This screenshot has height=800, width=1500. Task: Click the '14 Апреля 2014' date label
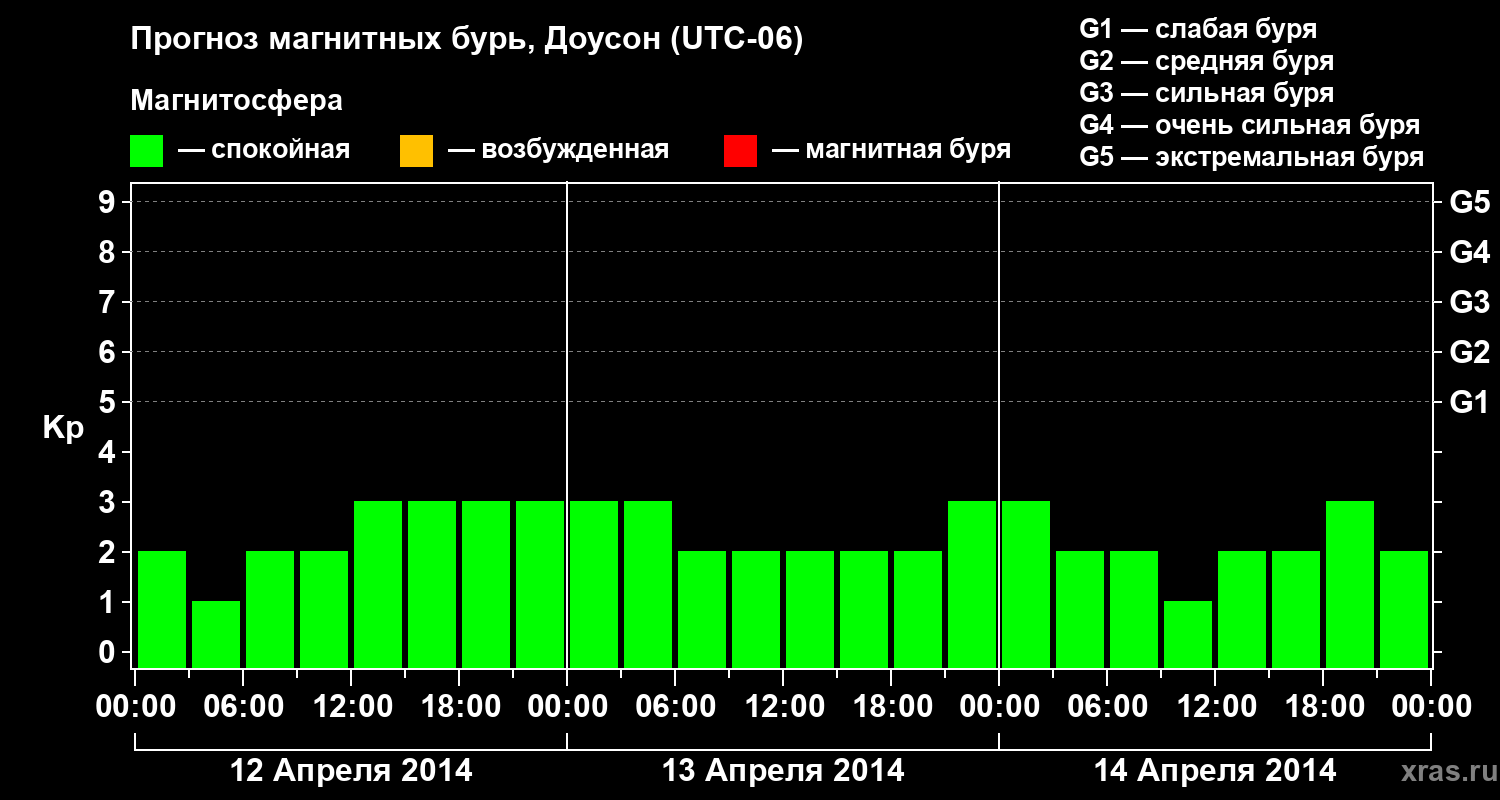(x=1215, y=771)
